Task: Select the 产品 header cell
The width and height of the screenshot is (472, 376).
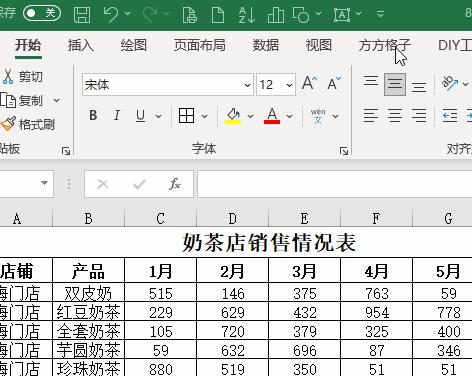Action: (88, 271)
